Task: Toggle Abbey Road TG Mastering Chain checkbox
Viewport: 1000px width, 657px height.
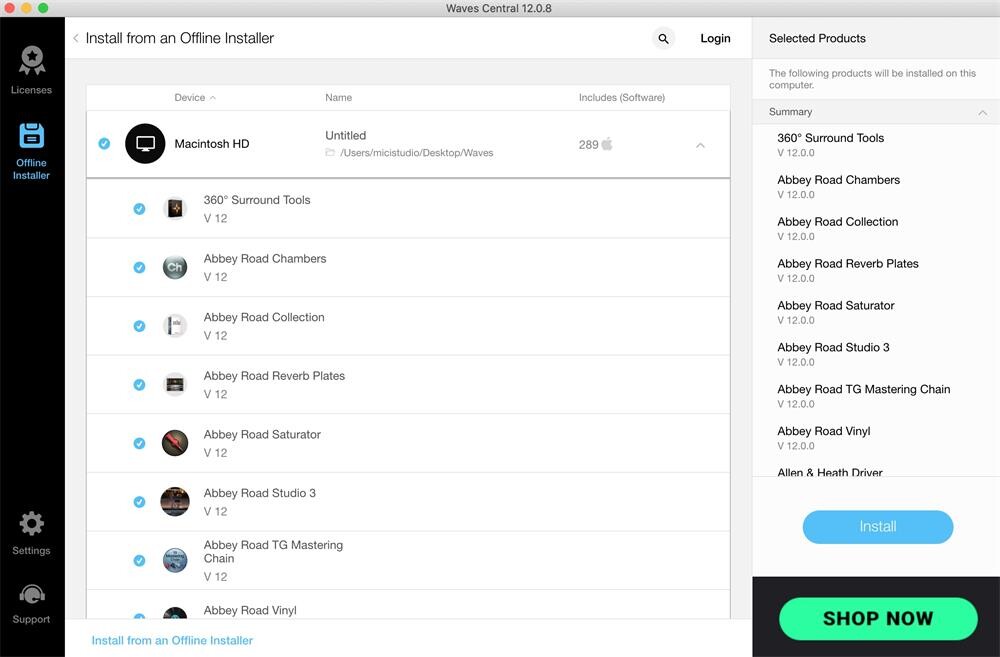Action: pyautogui.click(x=139, y=561)
